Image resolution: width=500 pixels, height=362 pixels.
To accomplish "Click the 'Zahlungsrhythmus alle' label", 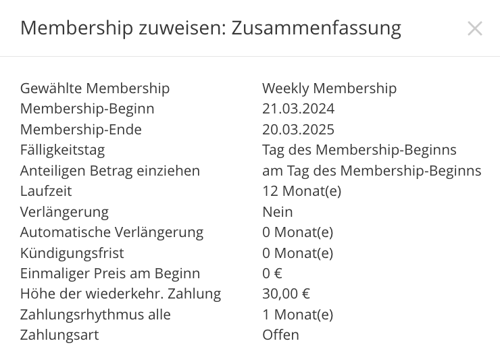I will click(x=95, y=315).
